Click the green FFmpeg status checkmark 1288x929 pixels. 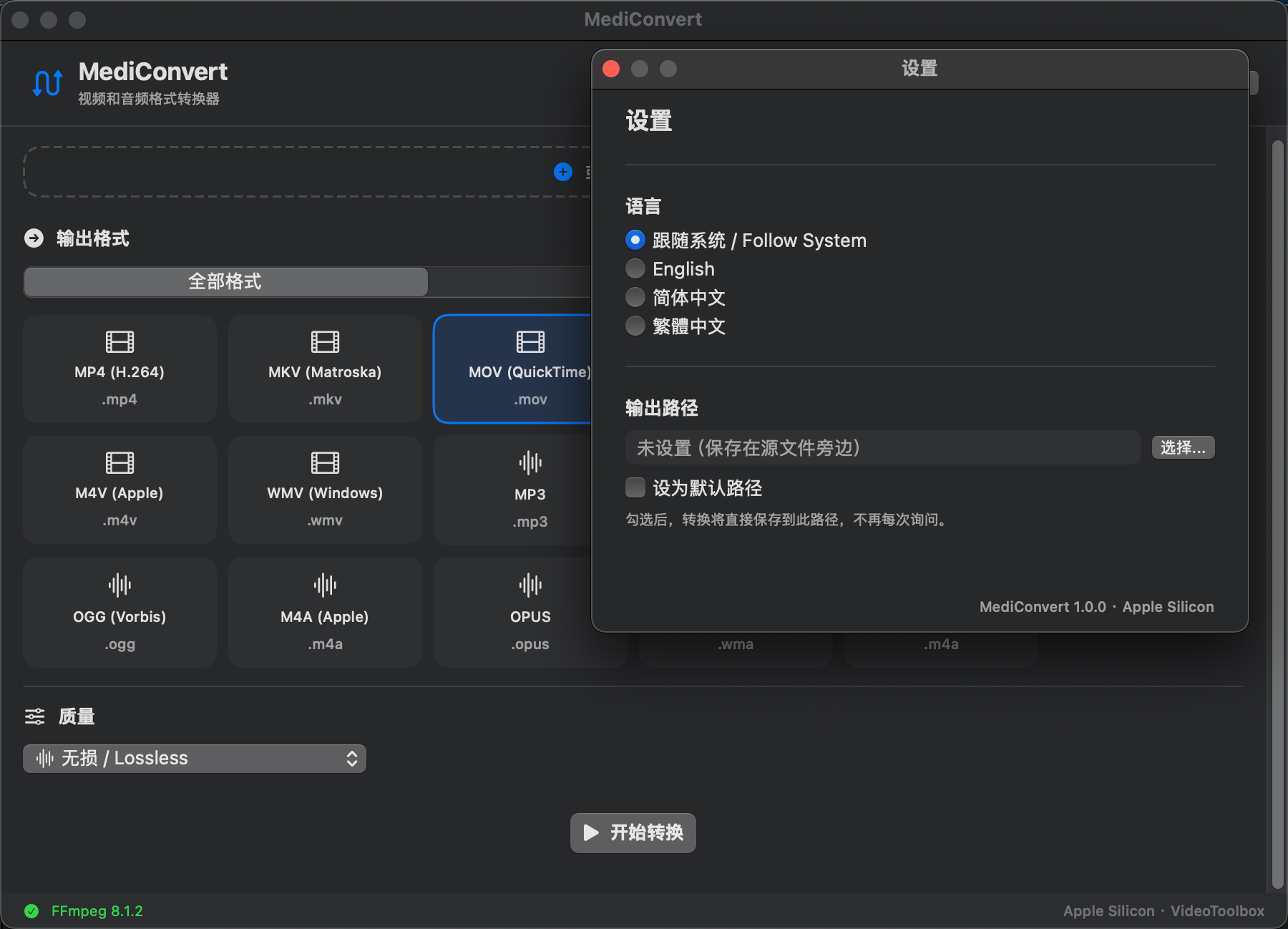coord(31,911)
